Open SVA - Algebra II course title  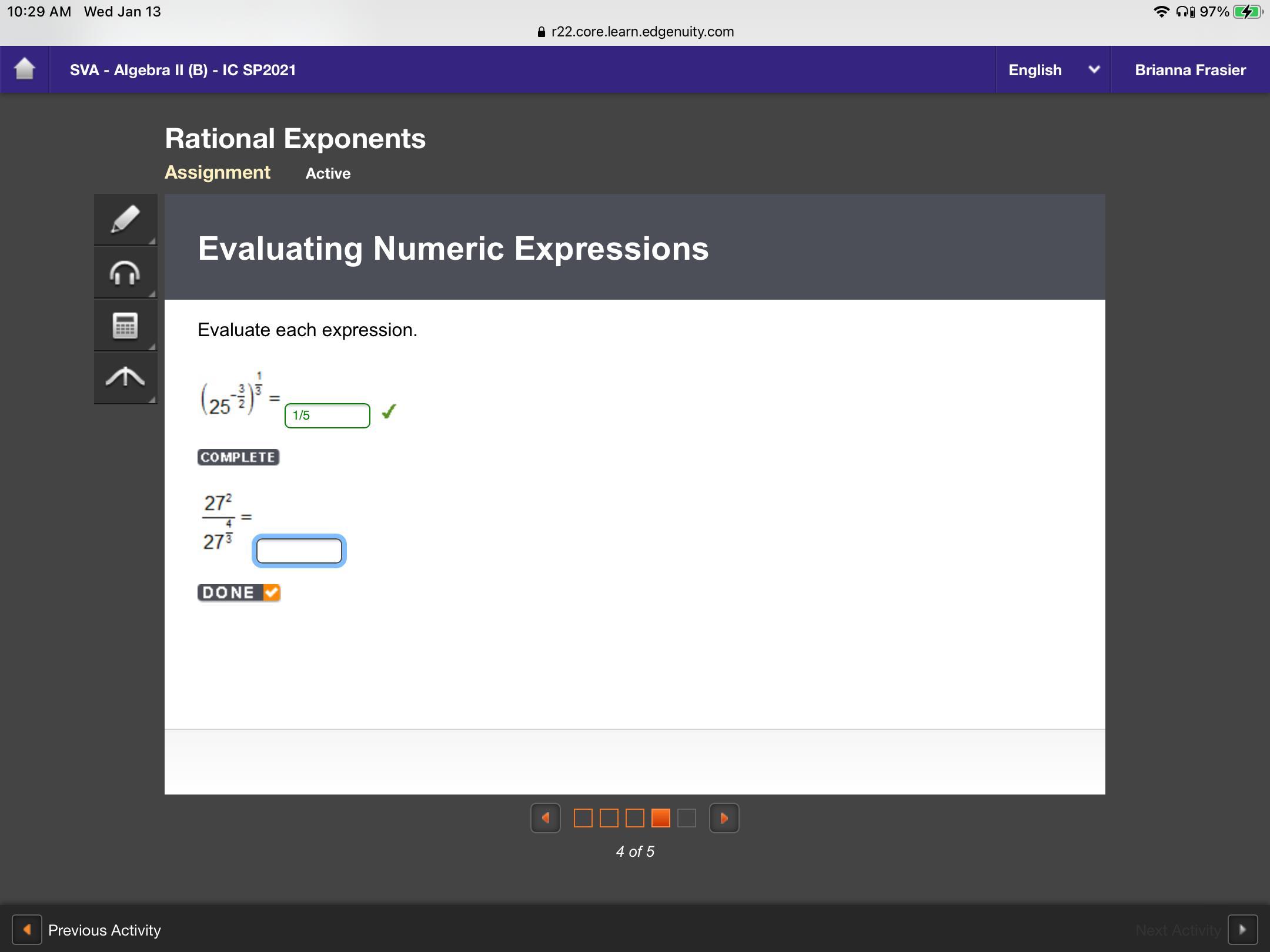click(183, 70)
